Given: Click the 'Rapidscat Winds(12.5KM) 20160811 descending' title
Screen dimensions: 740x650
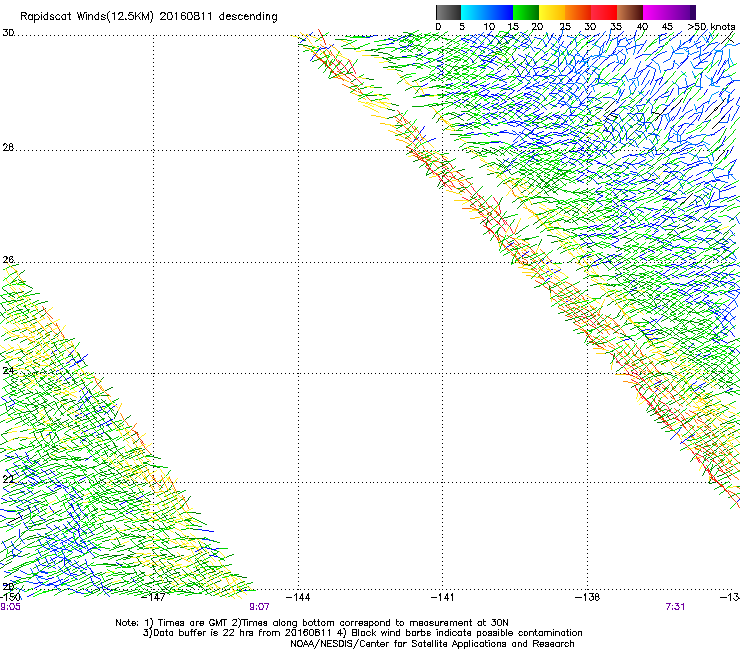Looking at the screenshot, I should (x=149, y=17).
